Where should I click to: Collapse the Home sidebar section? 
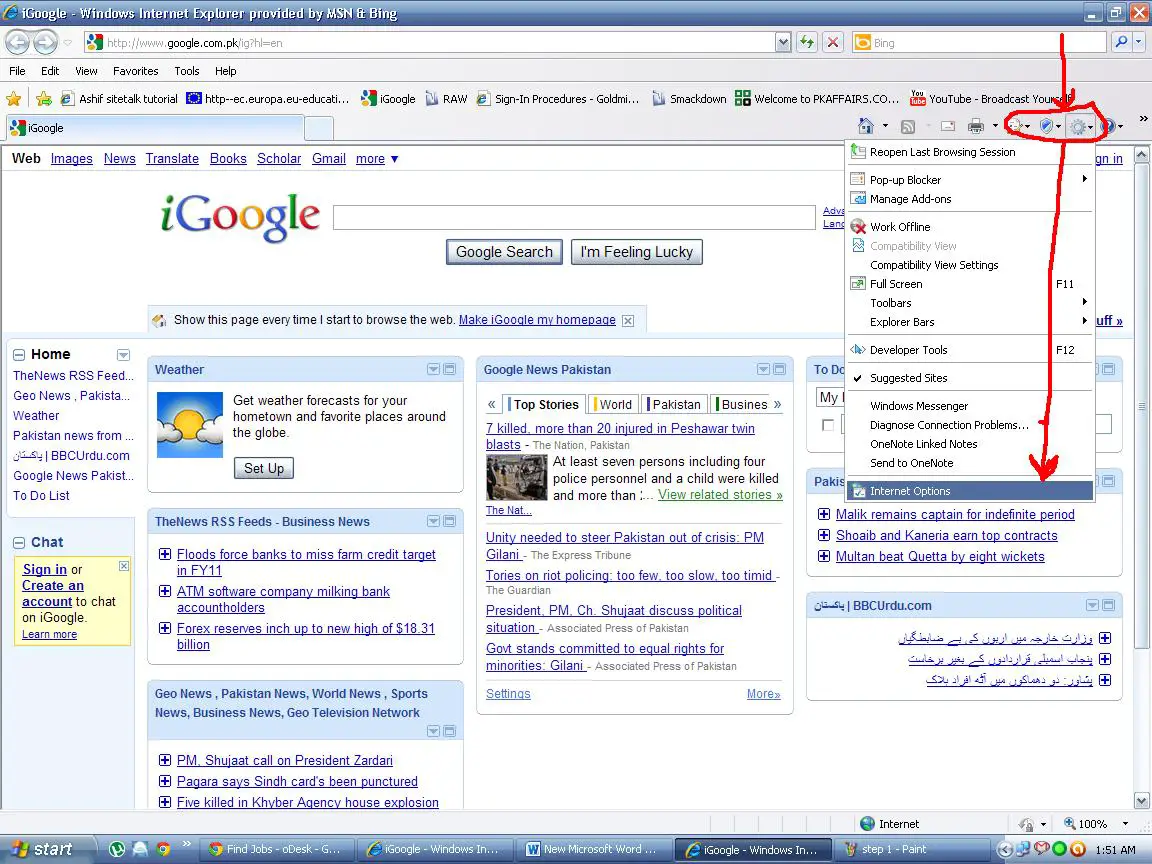pyautogui.click(x=19, y=355)
